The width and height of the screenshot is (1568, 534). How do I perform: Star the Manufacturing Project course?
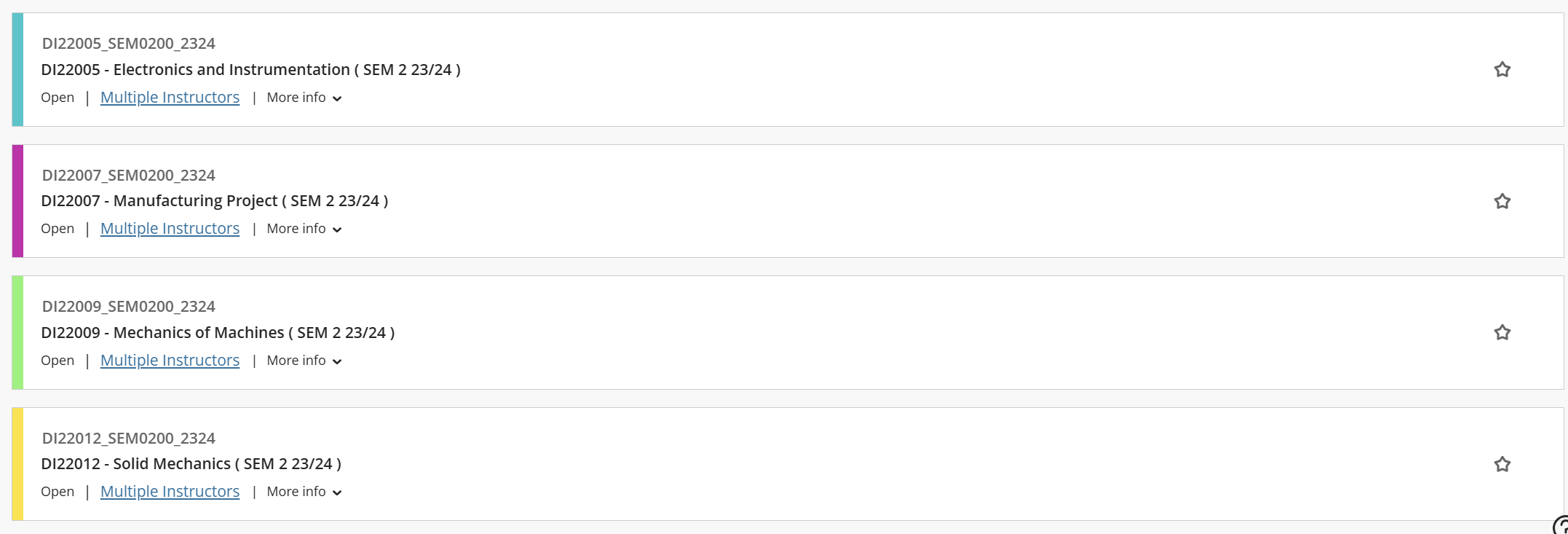[1502, 201]
